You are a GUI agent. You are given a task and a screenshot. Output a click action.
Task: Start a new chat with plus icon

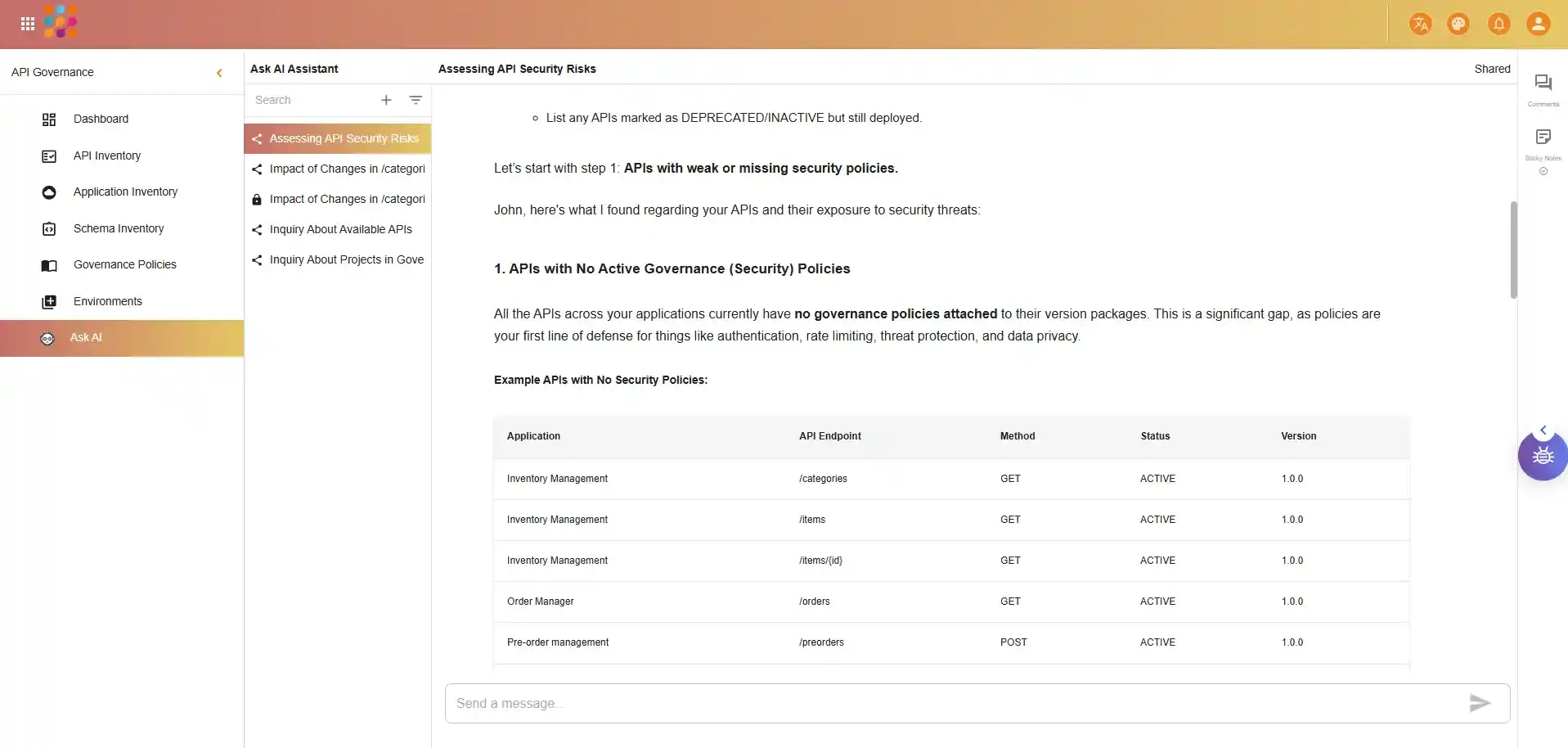pyautogui.click(x=386, y=100)
